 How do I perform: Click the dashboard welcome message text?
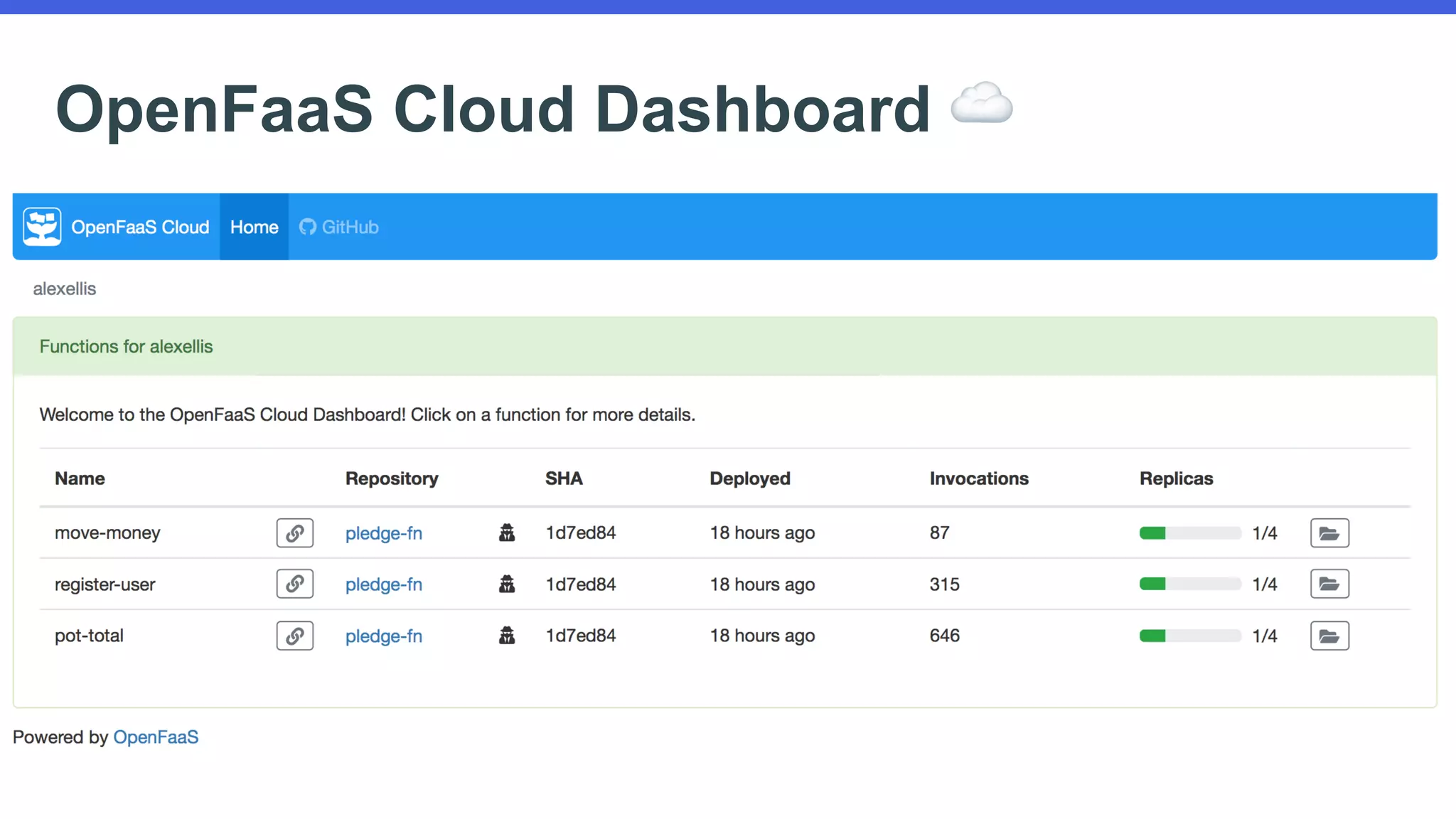368,414
